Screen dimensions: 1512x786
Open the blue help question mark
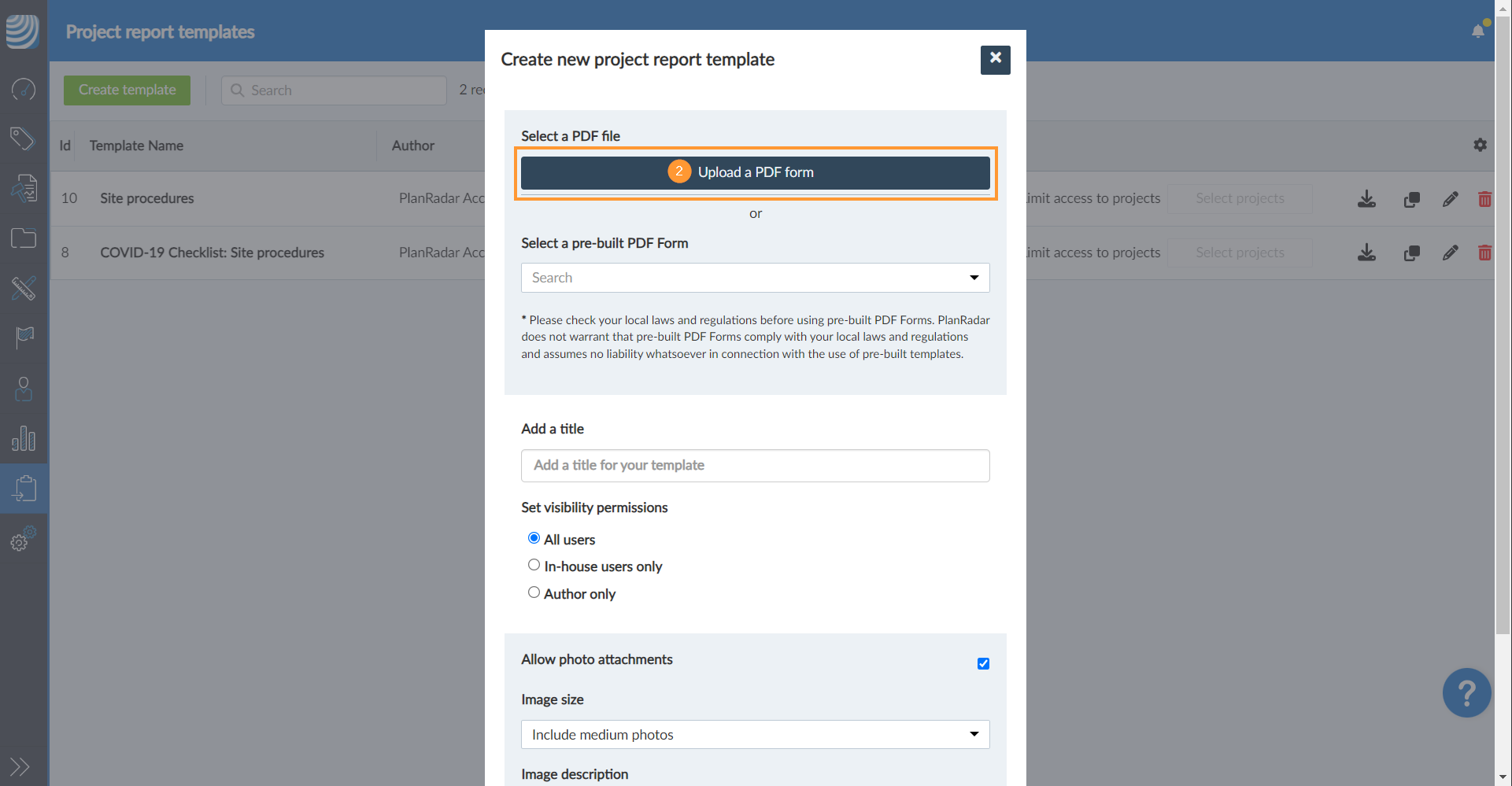(1466, 693)
